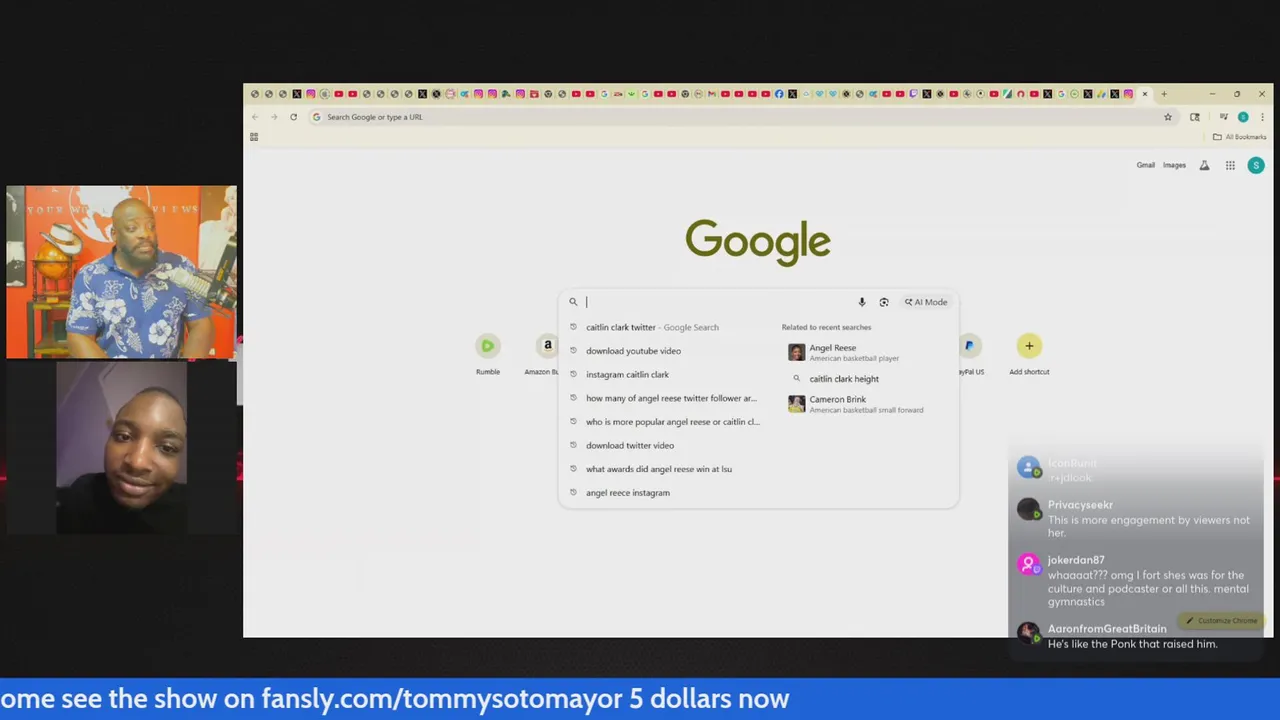
Task: Open the Gmail link
Action: point(1145,165)
